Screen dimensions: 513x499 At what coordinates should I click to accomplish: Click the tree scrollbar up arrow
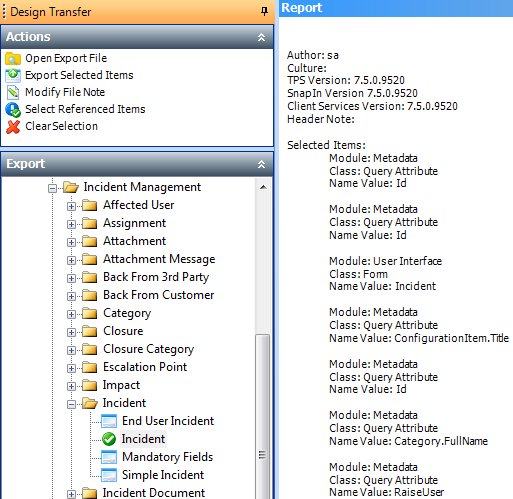tap(263, 187)
